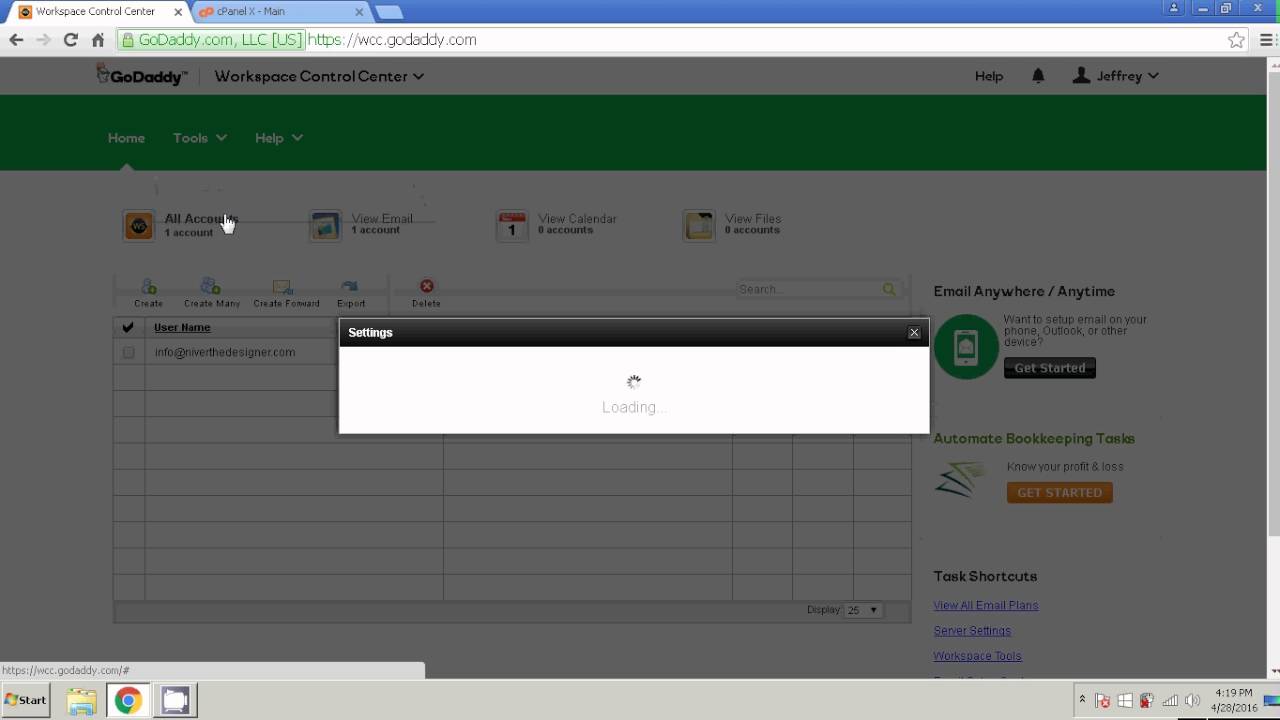The width and height of the screenshot is (1280, 720).
Task: Click the bookkeeping graphic icon
Action: [961, 480]
